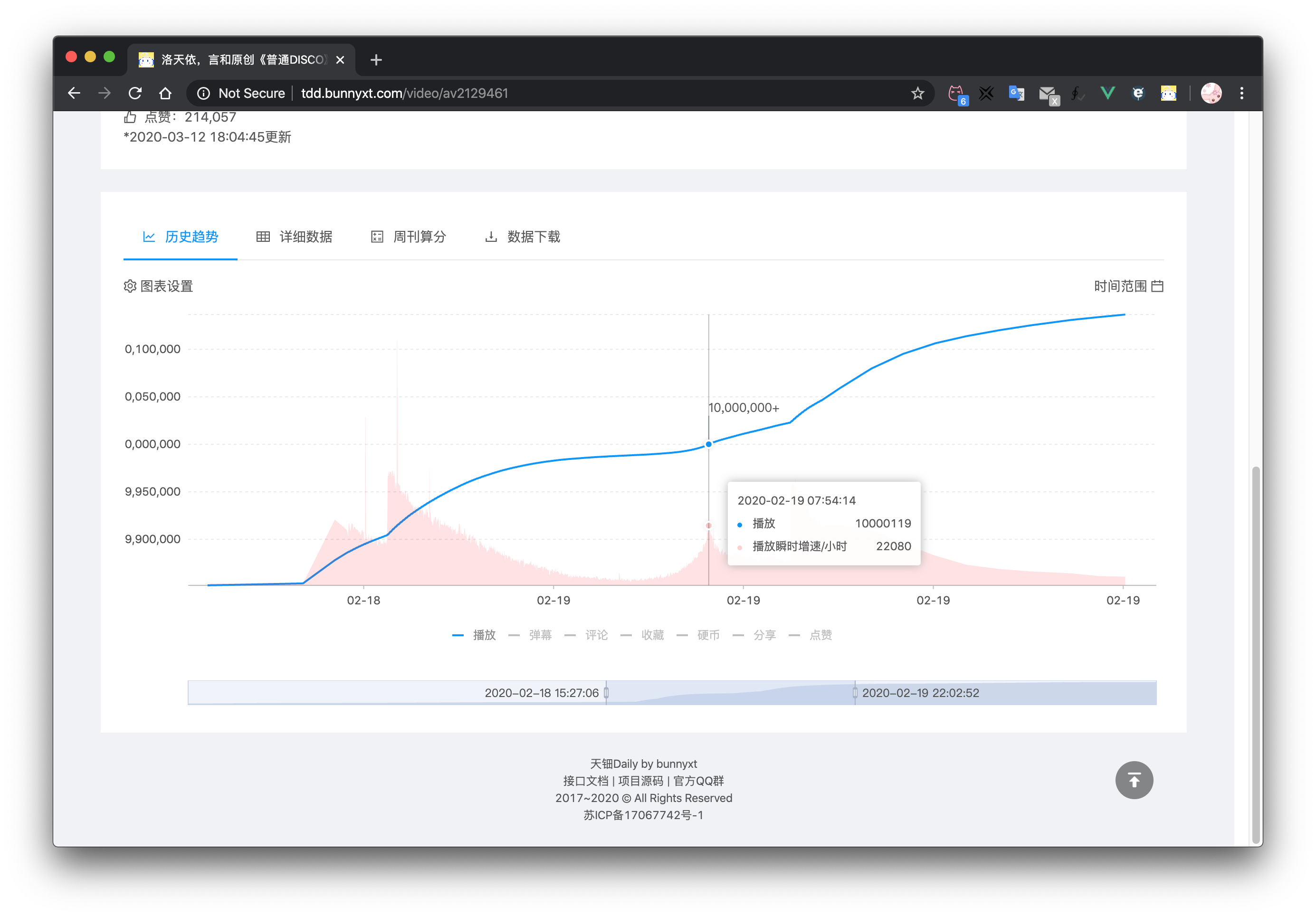Open the Chrome three-dot menu

coord(1241,94)
